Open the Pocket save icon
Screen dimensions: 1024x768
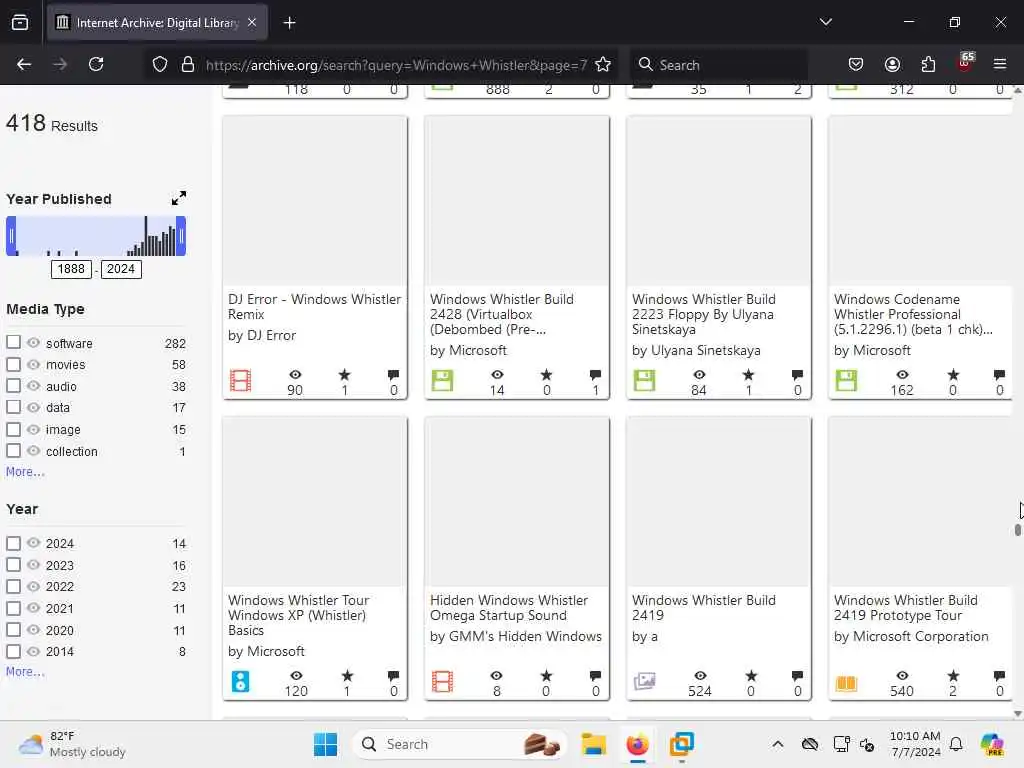(x=856, y=64)
